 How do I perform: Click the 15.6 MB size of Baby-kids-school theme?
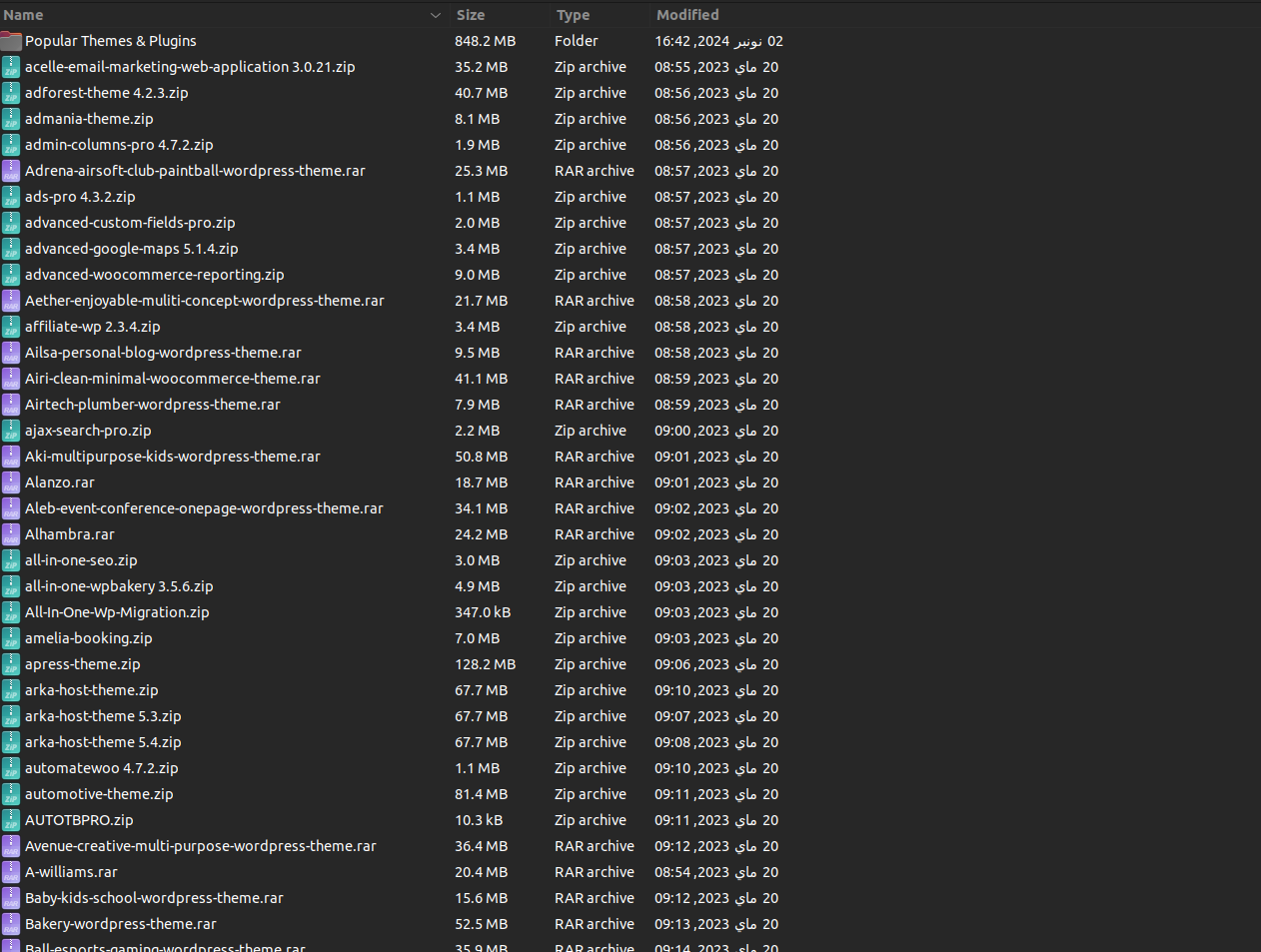coord(482,898)
